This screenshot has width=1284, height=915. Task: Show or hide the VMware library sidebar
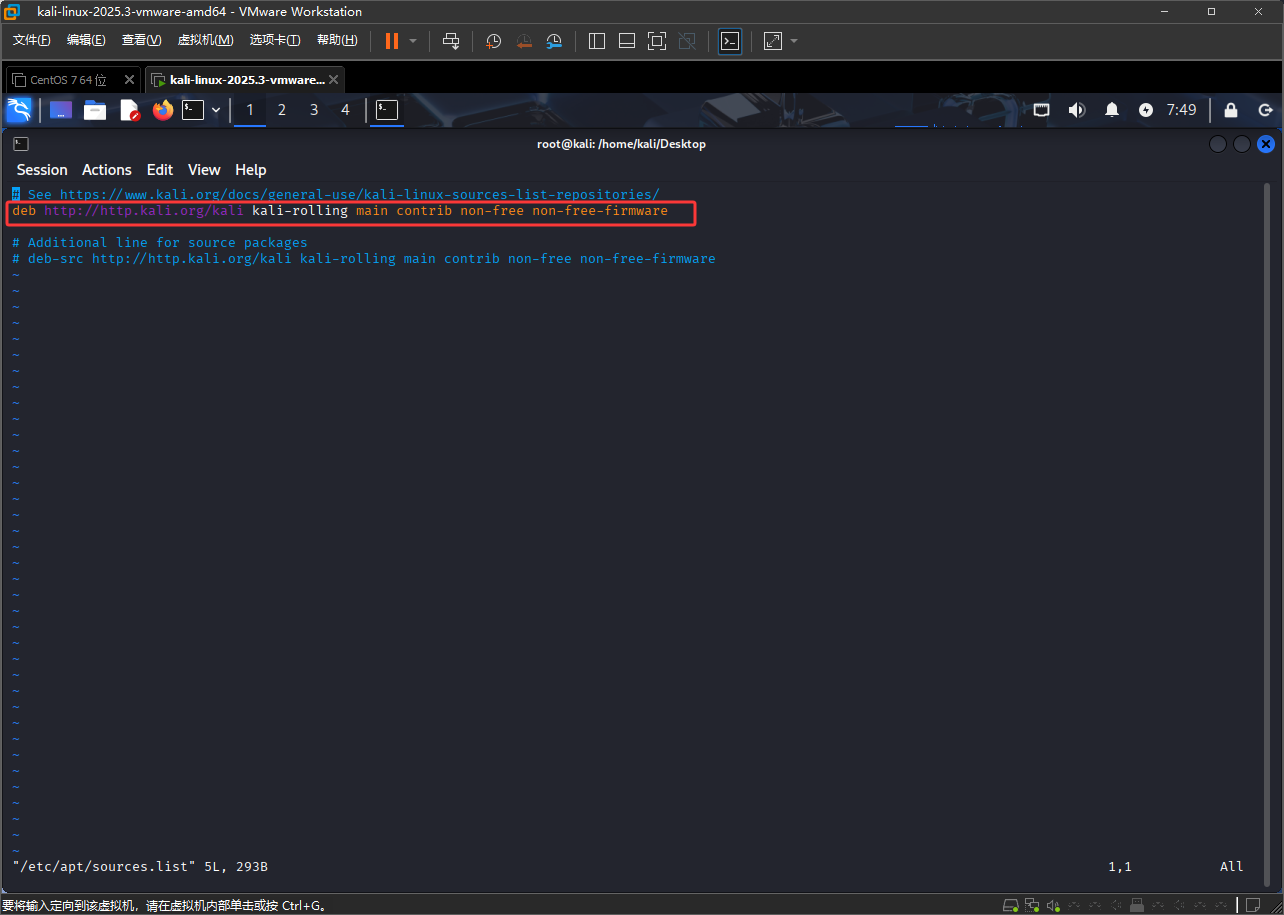pyautogui.click(x=597, y=41)
